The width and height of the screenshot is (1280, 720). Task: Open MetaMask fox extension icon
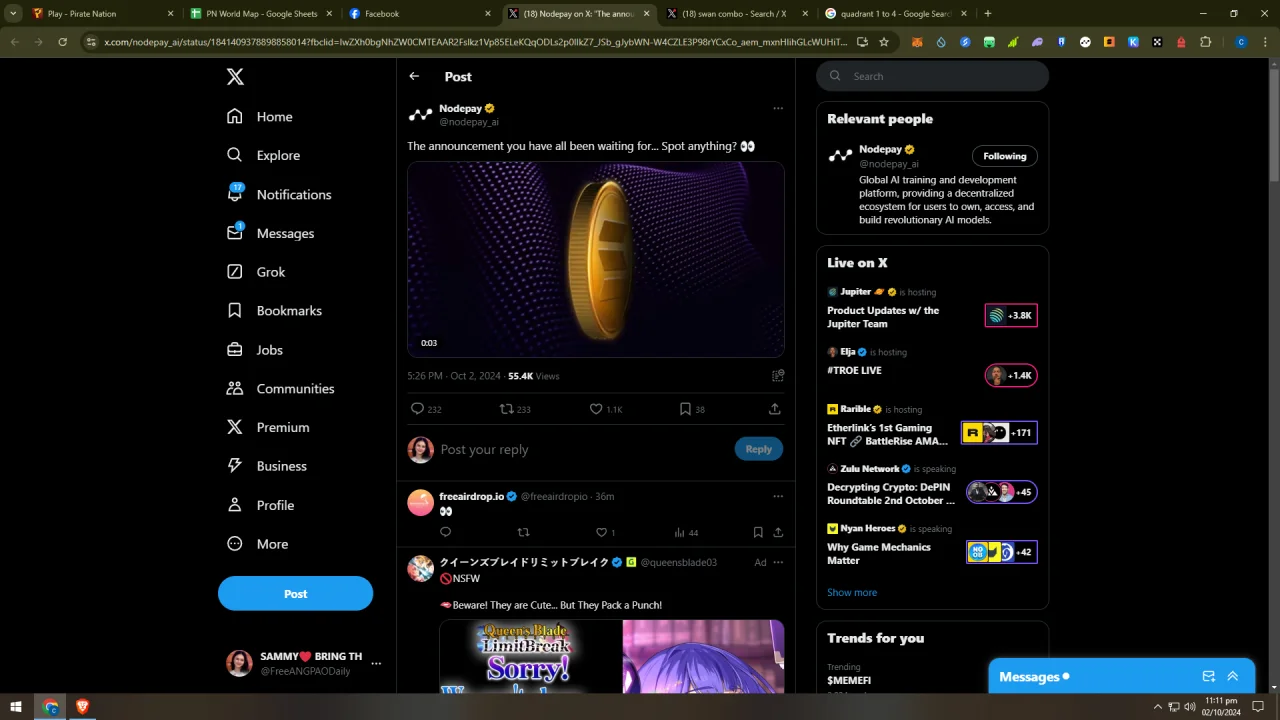pos(917,42)
